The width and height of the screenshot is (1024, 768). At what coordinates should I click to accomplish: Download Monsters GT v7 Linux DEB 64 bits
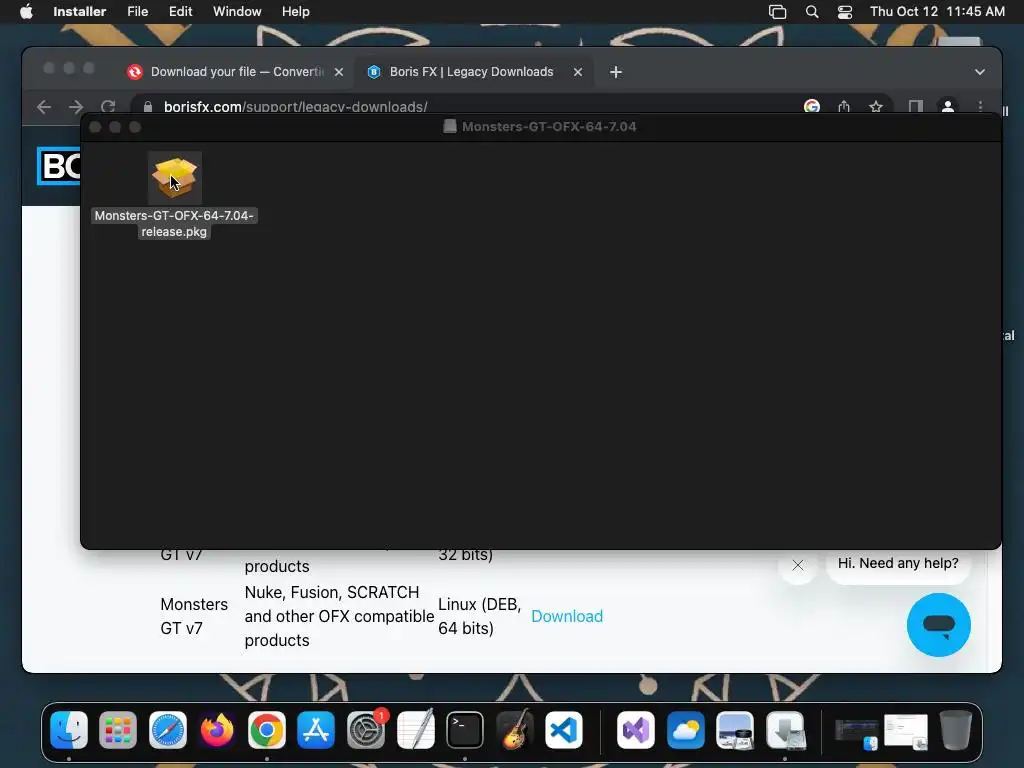click(567, 616)
